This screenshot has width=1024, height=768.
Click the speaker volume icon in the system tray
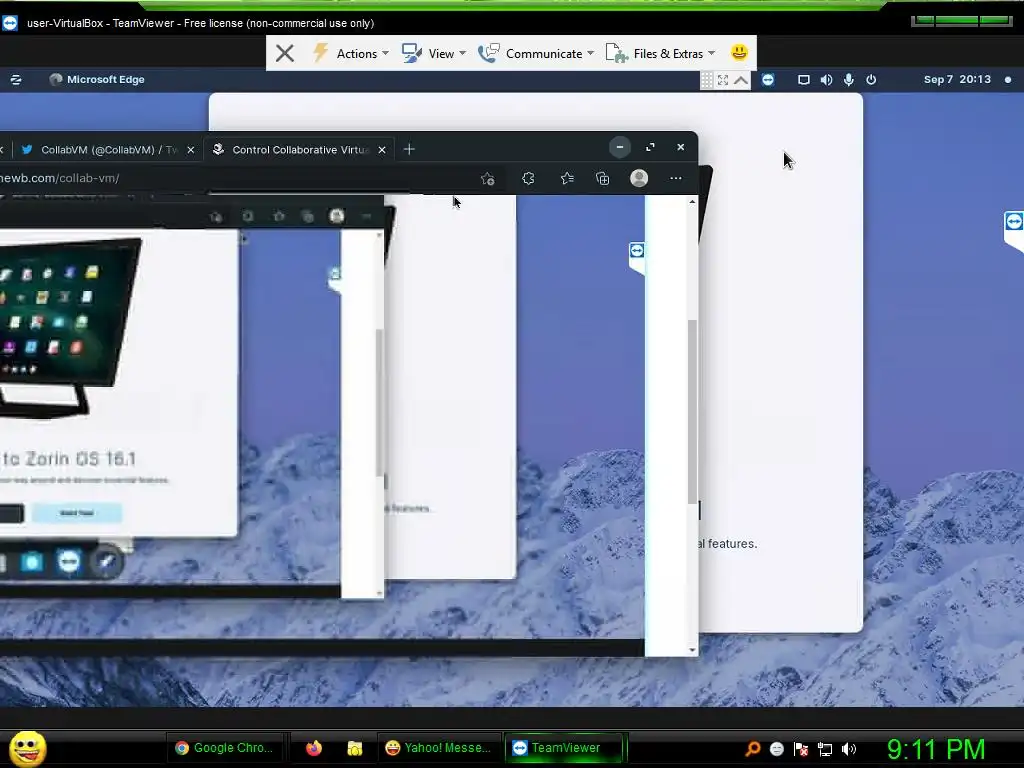(849, 749)
